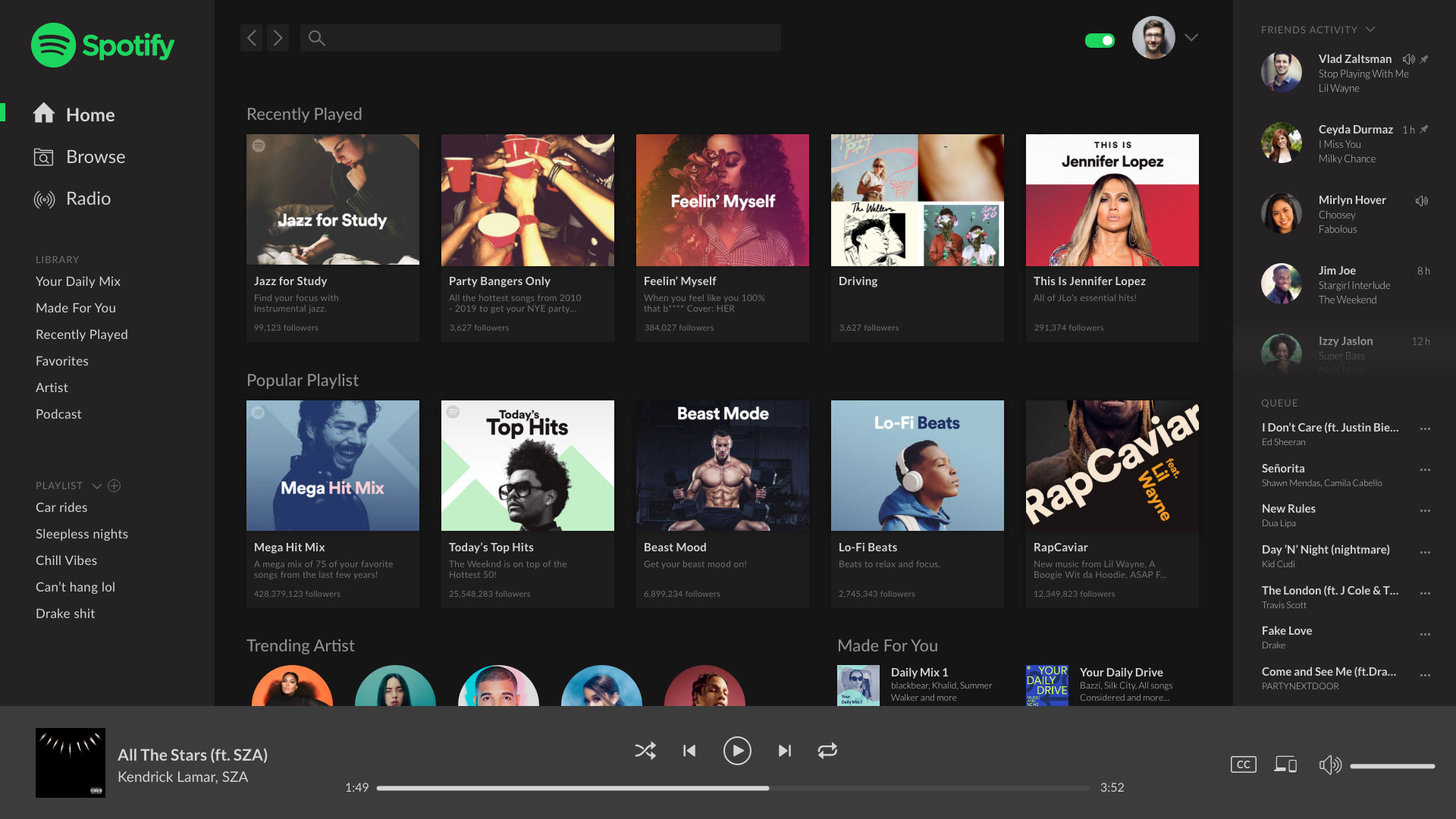Click the Spotify logo
1456x819 pixels.
(102, 45)
